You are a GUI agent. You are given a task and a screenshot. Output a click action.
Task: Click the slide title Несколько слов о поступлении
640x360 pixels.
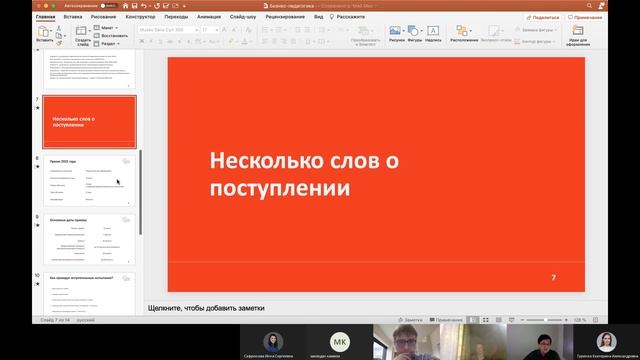[x=304, y=174]
